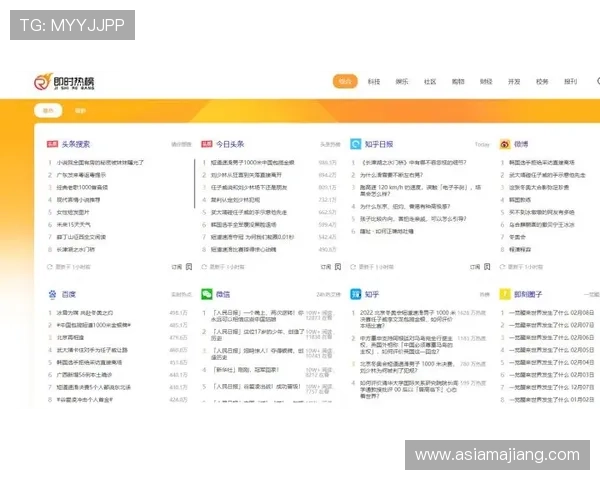This screenshot has width=600, height=480.
Task: Open 头条搜索 item '经典老歌1000首'
Action: pyautogui.click(x=82, y=187)
